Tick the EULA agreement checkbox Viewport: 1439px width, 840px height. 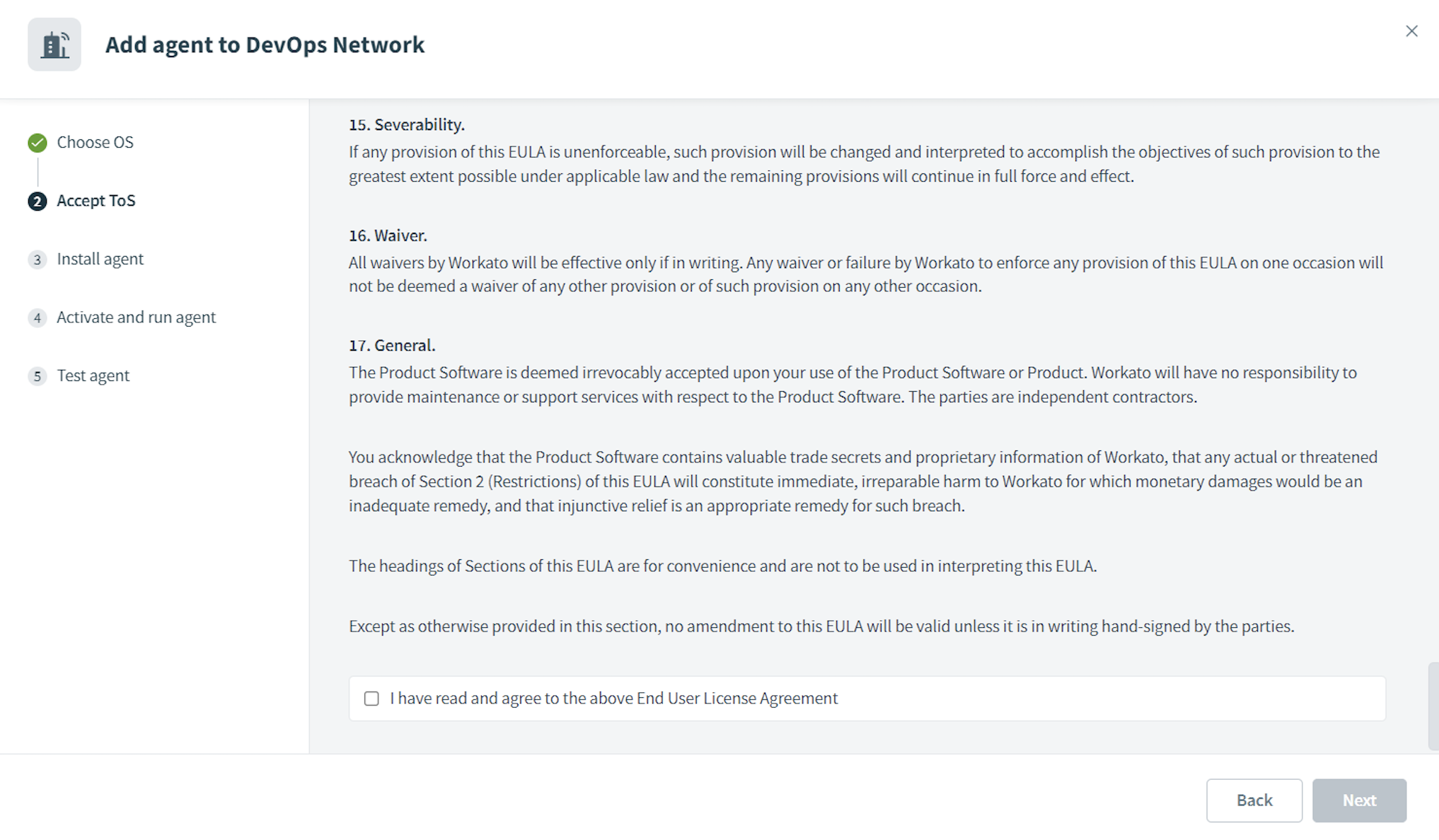tap(371, 699)
